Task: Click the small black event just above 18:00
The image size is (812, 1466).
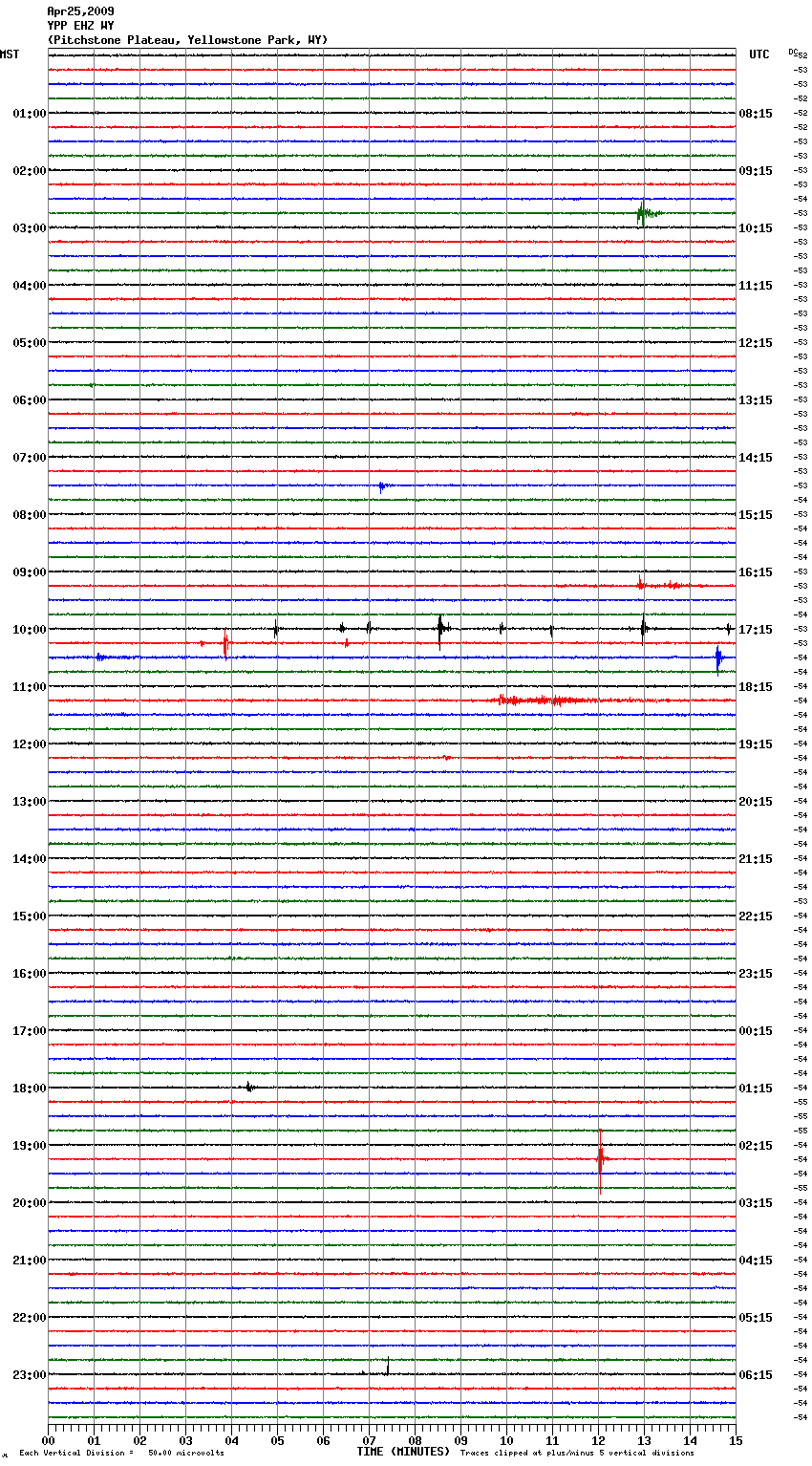Action: click(x=249, y=1087)
